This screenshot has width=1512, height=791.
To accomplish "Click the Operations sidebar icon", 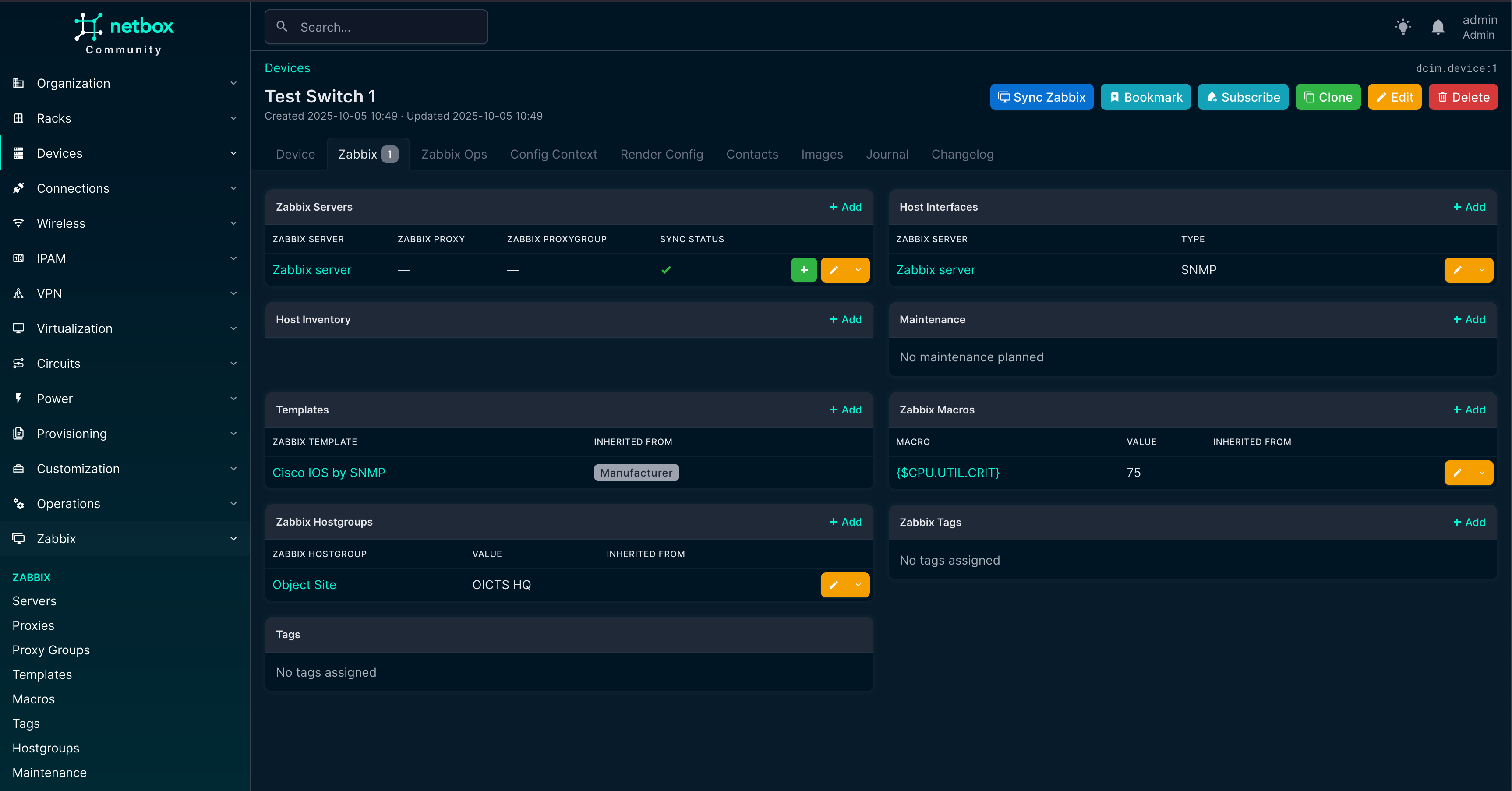I will pyautogui.click(x=19, y=504).
